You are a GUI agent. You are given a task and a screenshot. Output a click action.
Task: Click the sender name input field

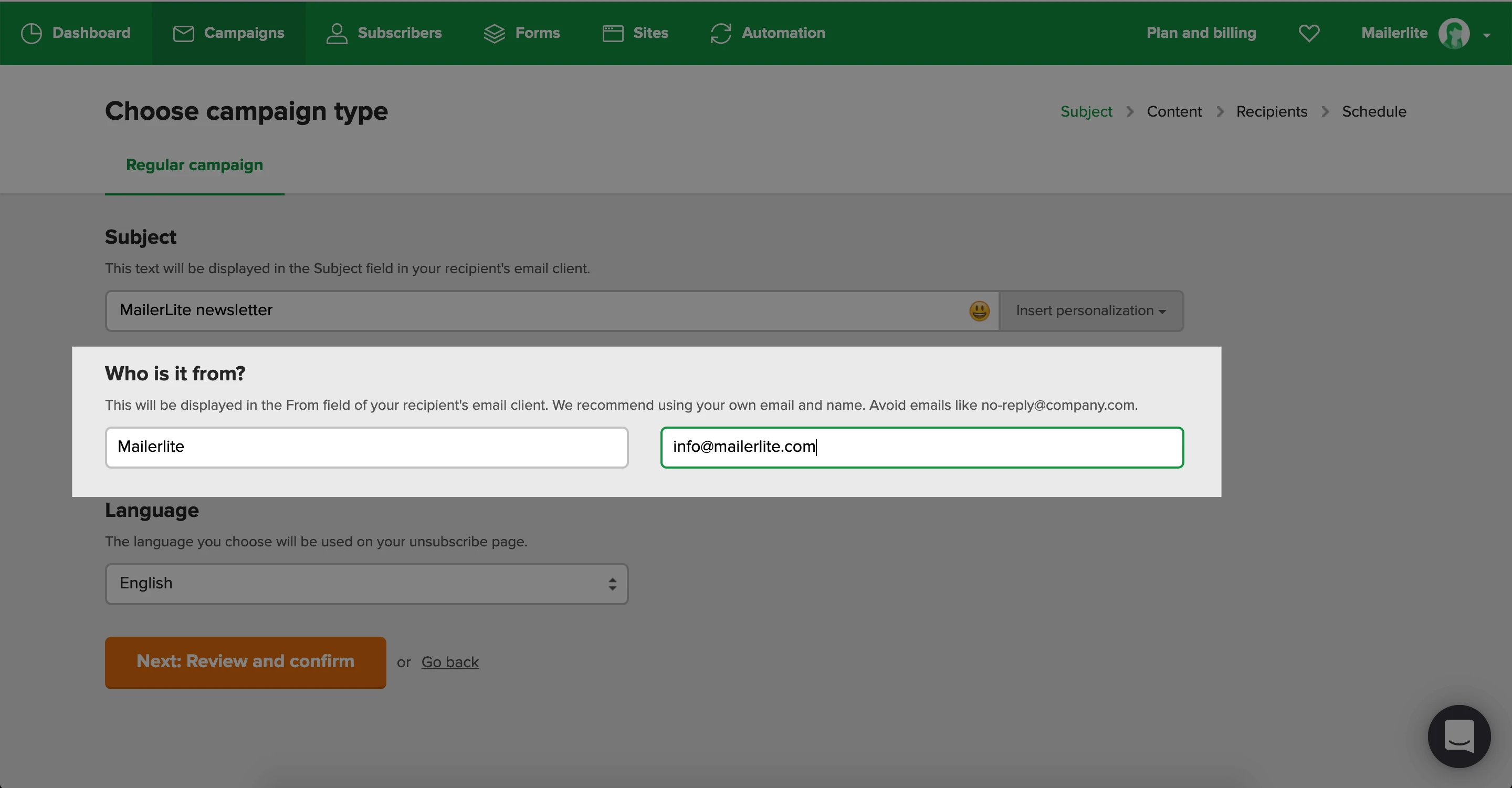point(366,448)
